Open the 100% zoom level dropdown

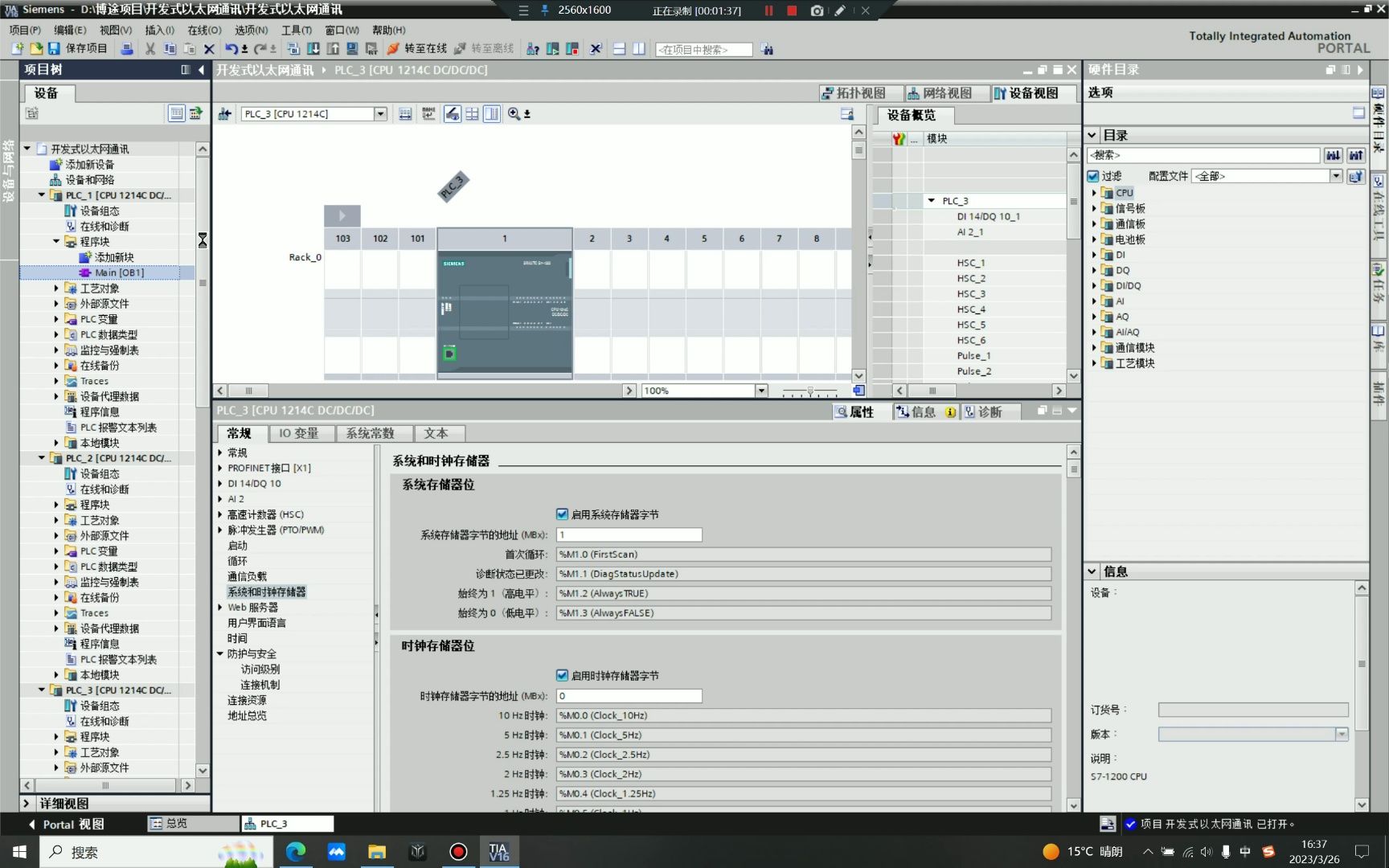(760, 391)
